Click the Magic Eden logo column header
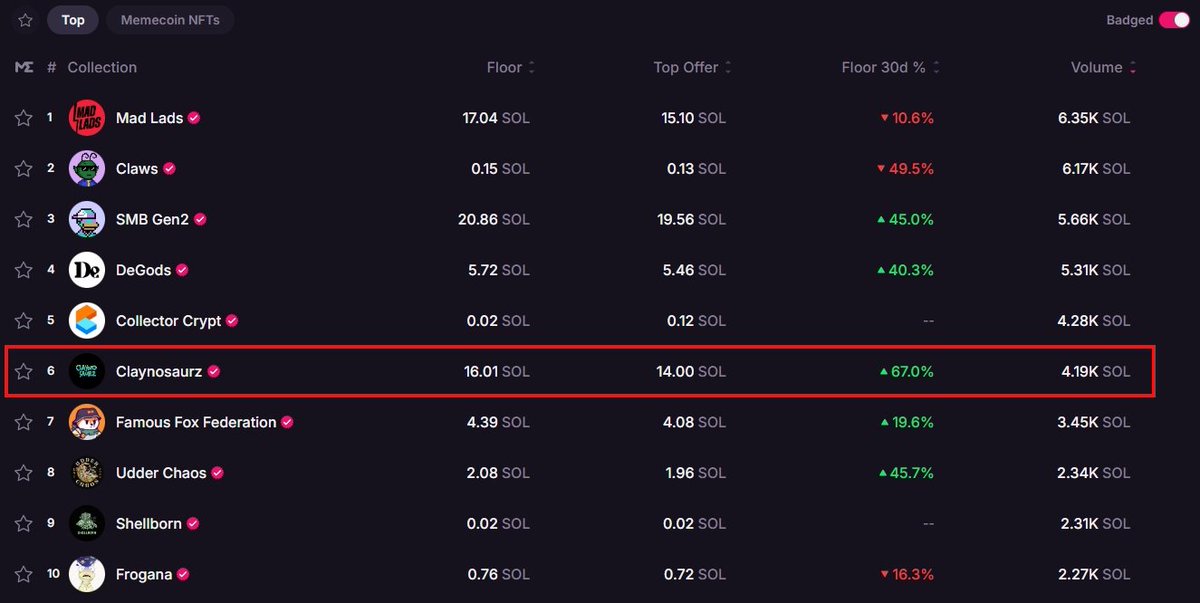1200x603 pixels. [x=24, y=67]
